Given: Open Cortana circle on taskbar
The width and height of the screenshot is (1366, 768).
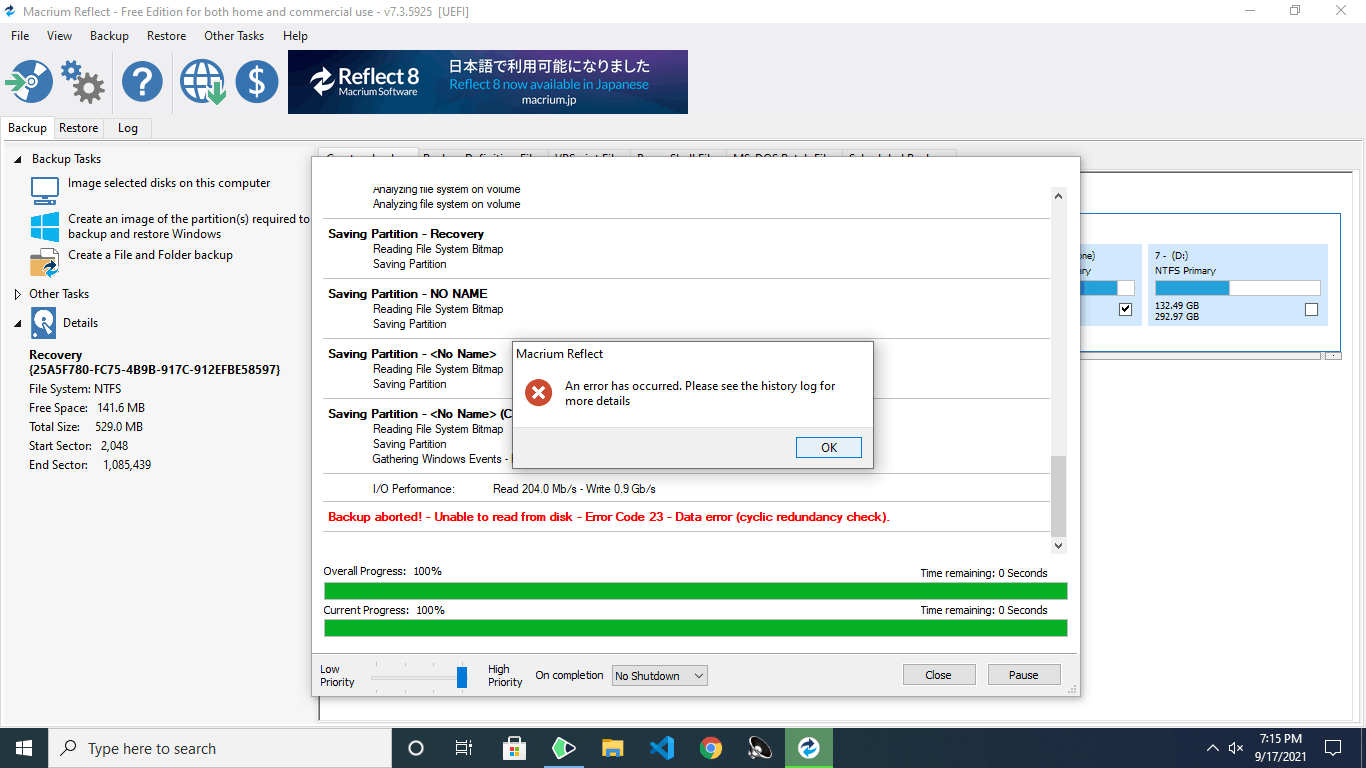Looking at the screenshot, I should coord(416,748).
